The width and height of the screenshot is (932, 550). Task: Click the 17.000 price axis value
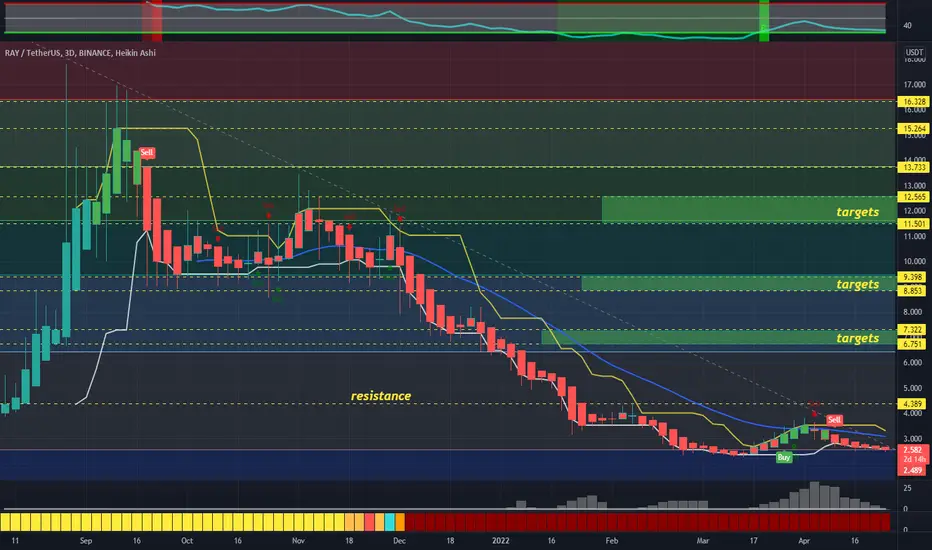pyautogui.click(x=915, y=85)
